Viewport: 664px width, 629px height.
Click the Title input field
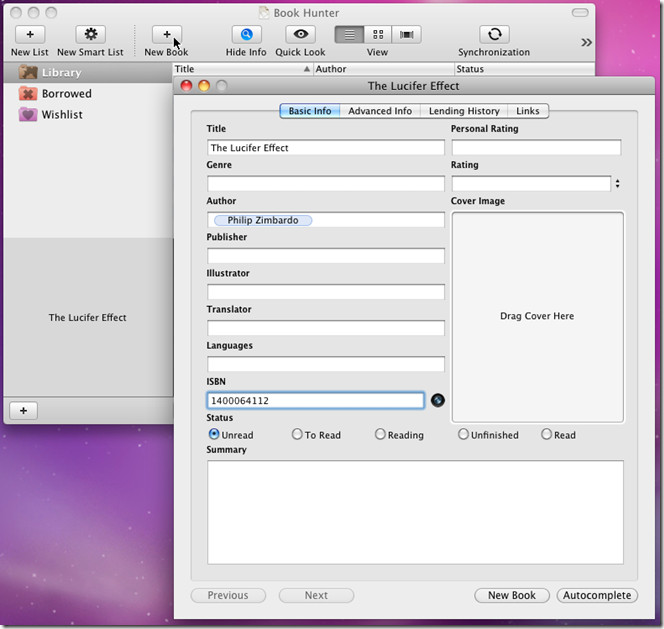(x=326, y=148)
